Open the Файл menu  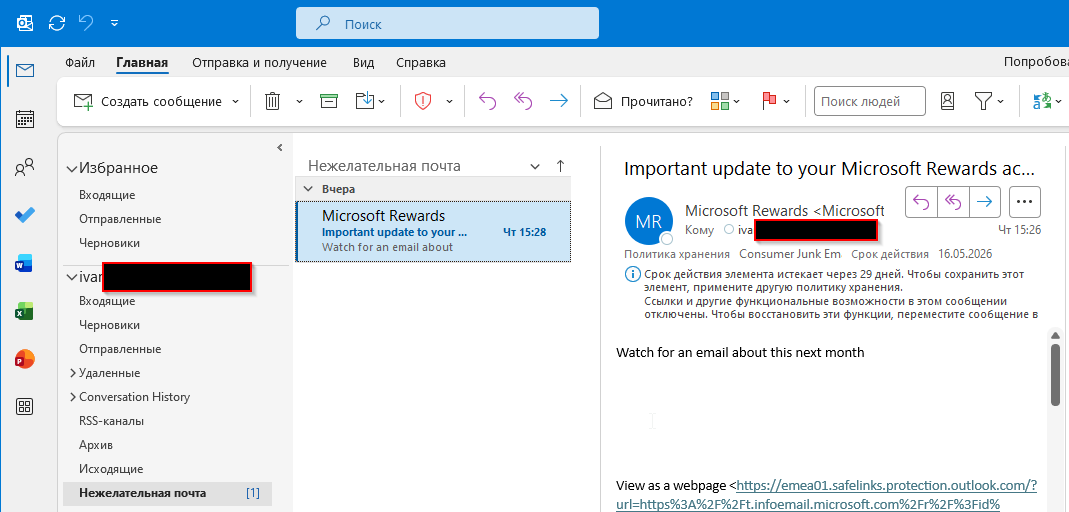(x=80, y=62)
